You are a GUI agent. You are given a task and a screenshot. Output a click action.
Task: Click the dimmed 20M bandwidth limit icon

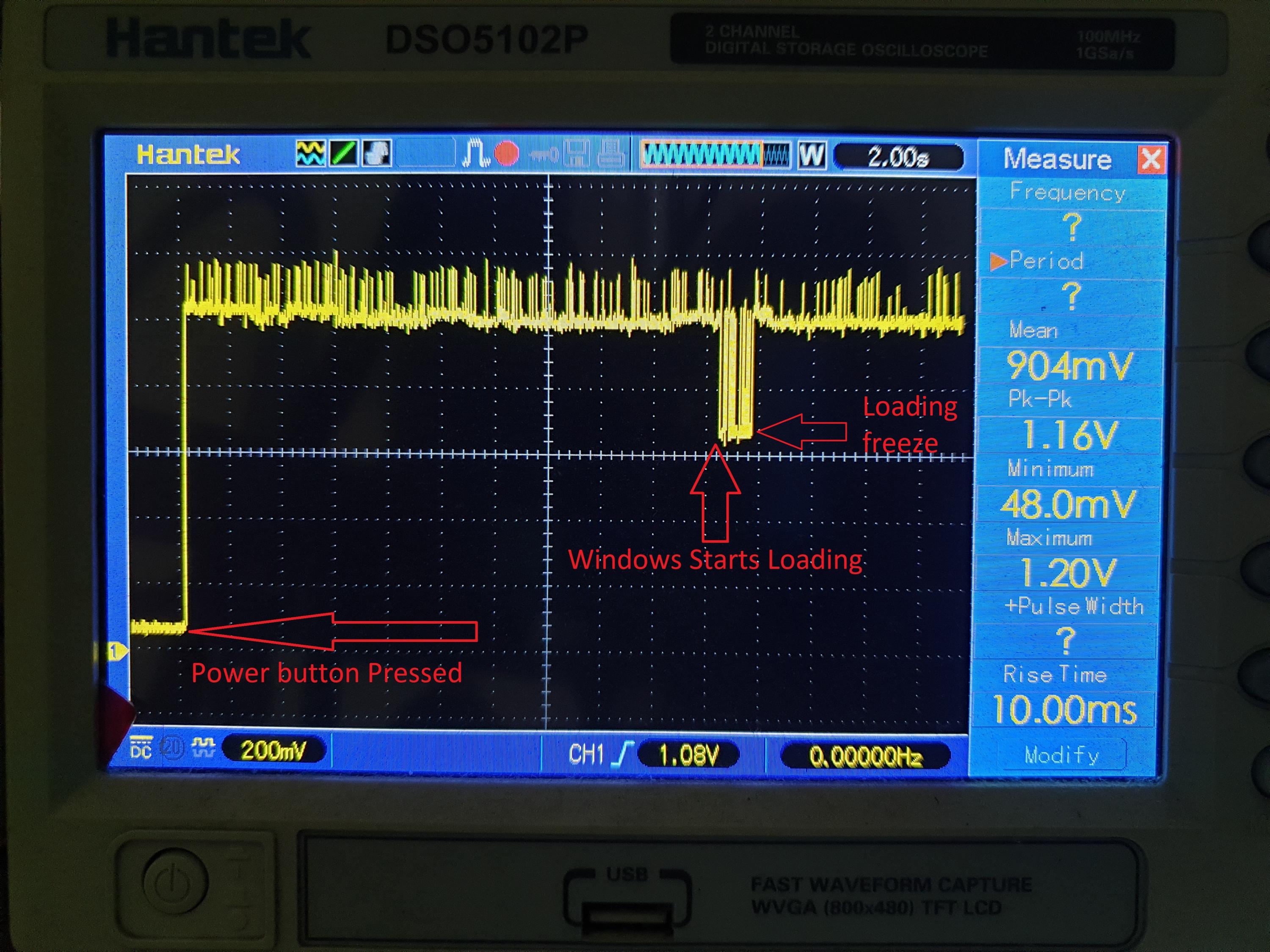tap(172, 748)
